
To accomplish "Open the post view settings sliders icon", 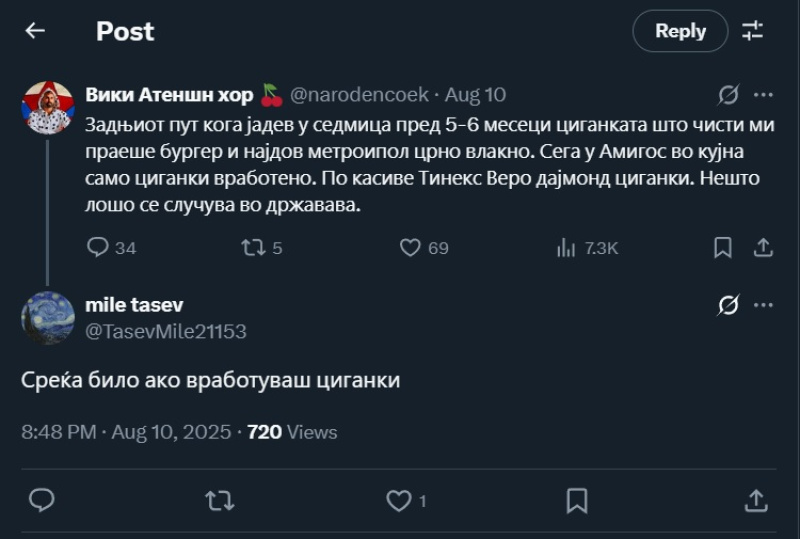I will [x=752, y=31].
